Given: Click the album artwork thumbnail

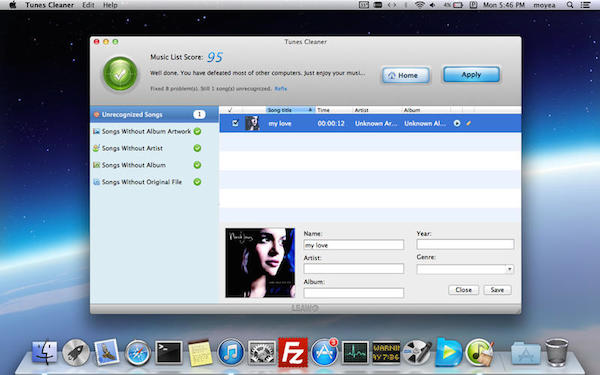Looking at the screenshot, I should [x=260, y=262].
